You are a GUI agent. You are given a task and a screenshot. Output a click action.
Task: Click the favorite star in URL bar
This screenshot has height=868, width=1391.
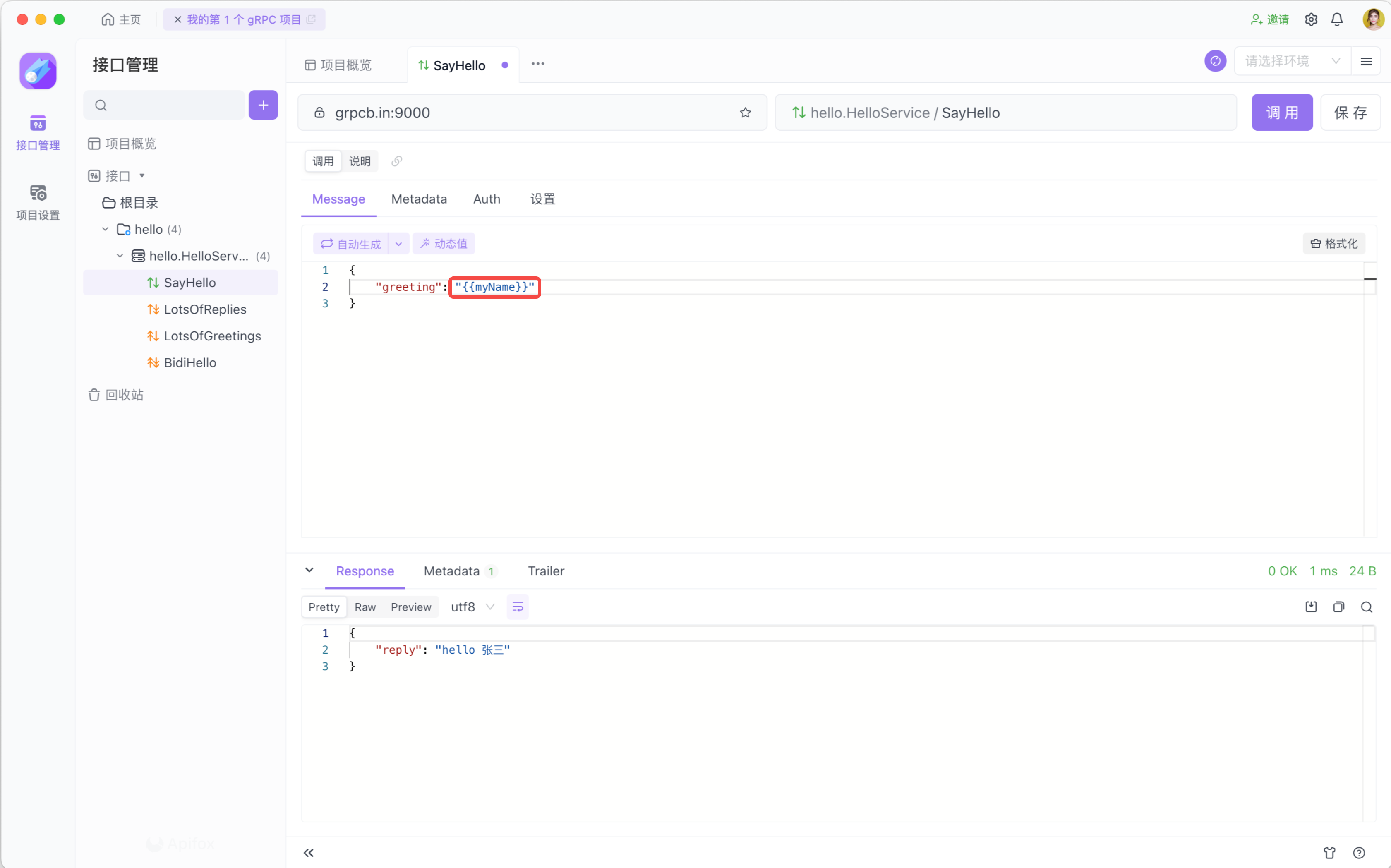(x=745, y=113)
